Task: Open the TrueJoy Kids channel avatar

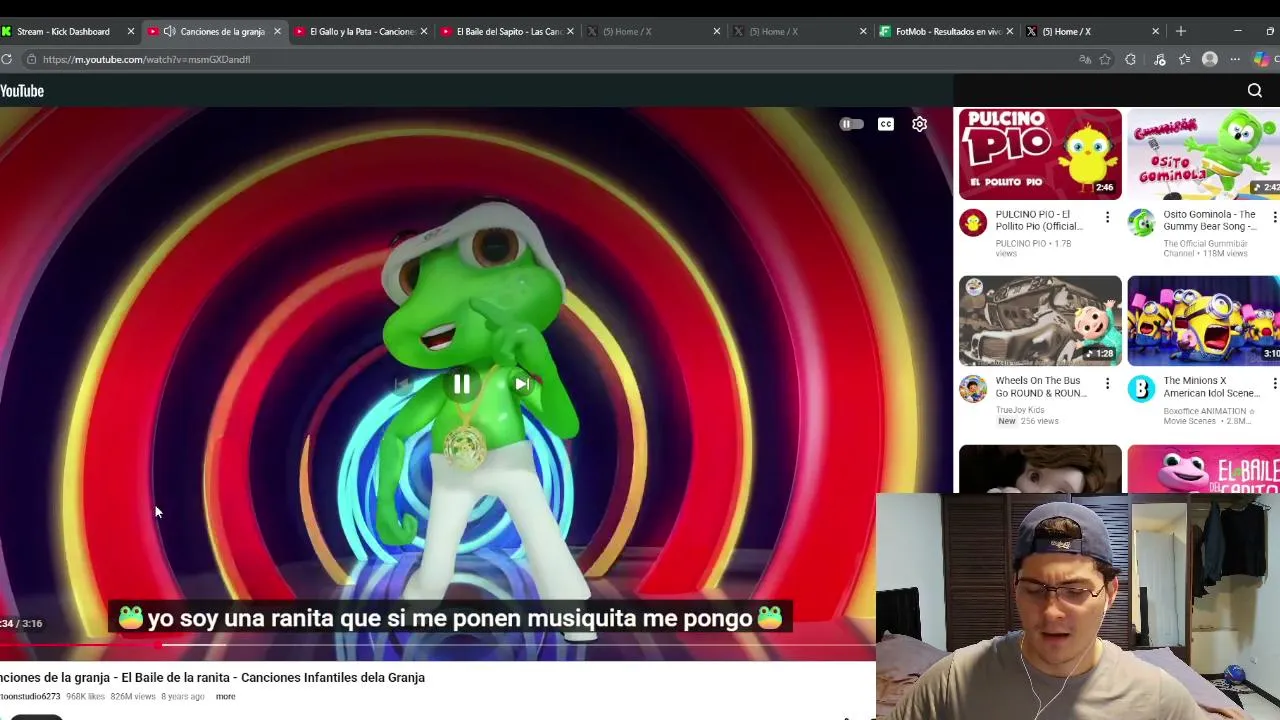Action: 973,389
